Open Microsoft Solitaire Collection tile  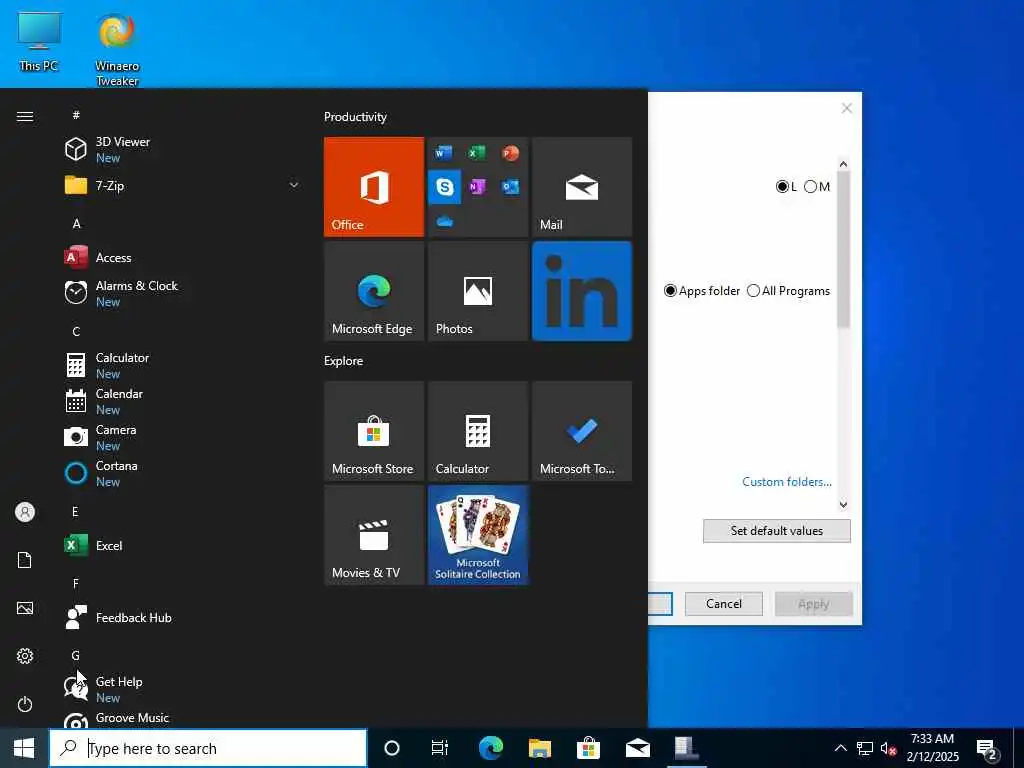pos(478,535)
